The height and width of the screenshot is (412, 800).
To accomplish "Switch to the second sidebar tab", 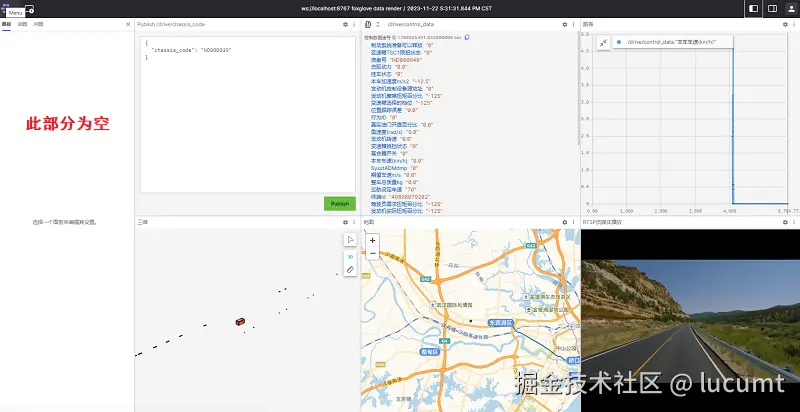I will pyautogui.click(x=22, y=24).
